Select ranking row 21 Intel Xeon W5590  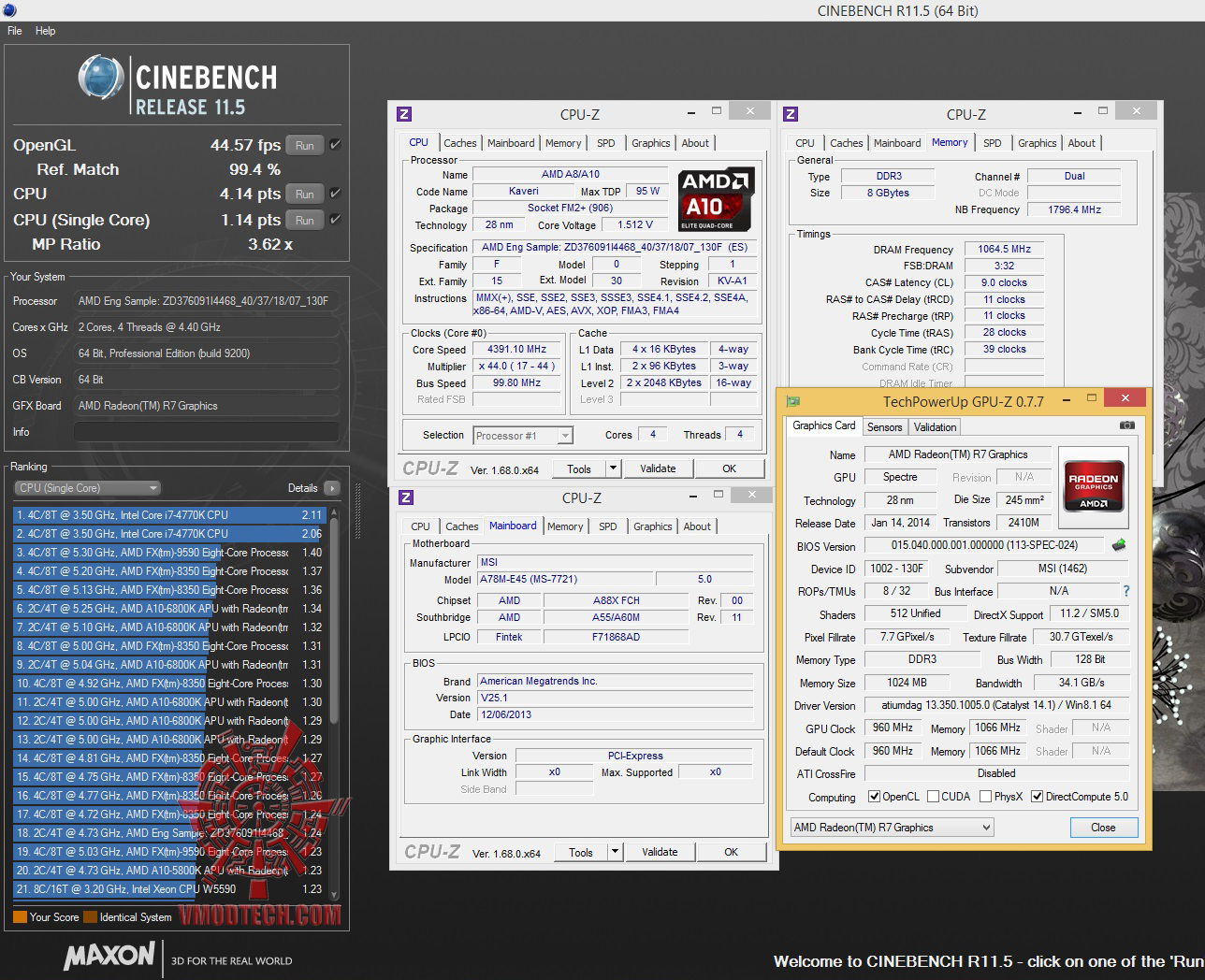(x=168, y=889)
